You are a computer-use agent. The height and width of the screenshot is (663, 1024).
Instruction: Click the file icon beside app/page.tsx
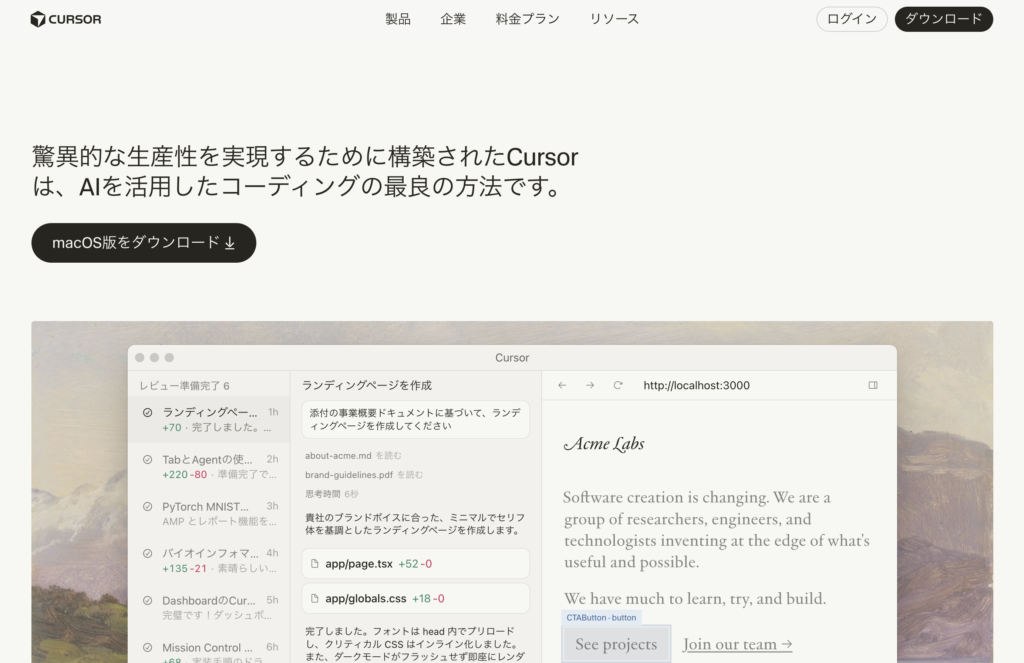point(315,564)
